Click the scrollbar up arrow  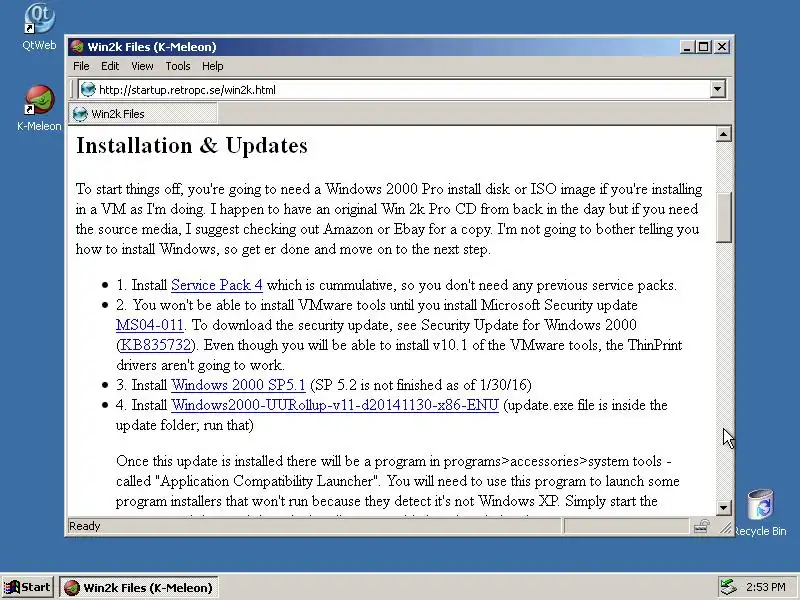723,134
